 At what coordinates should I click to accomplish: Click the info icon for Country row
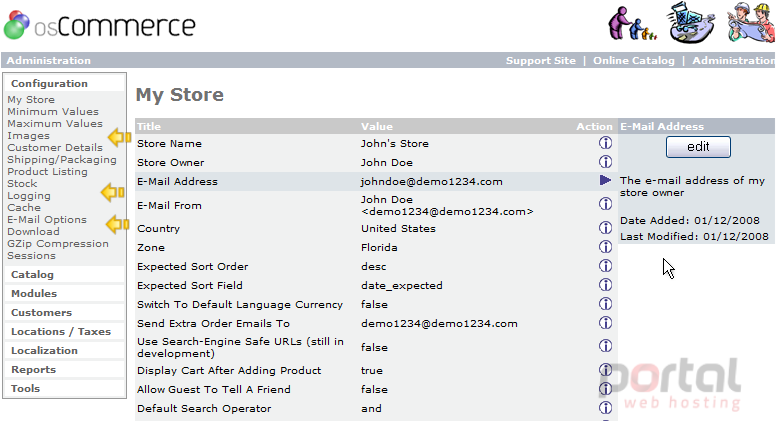605,228
